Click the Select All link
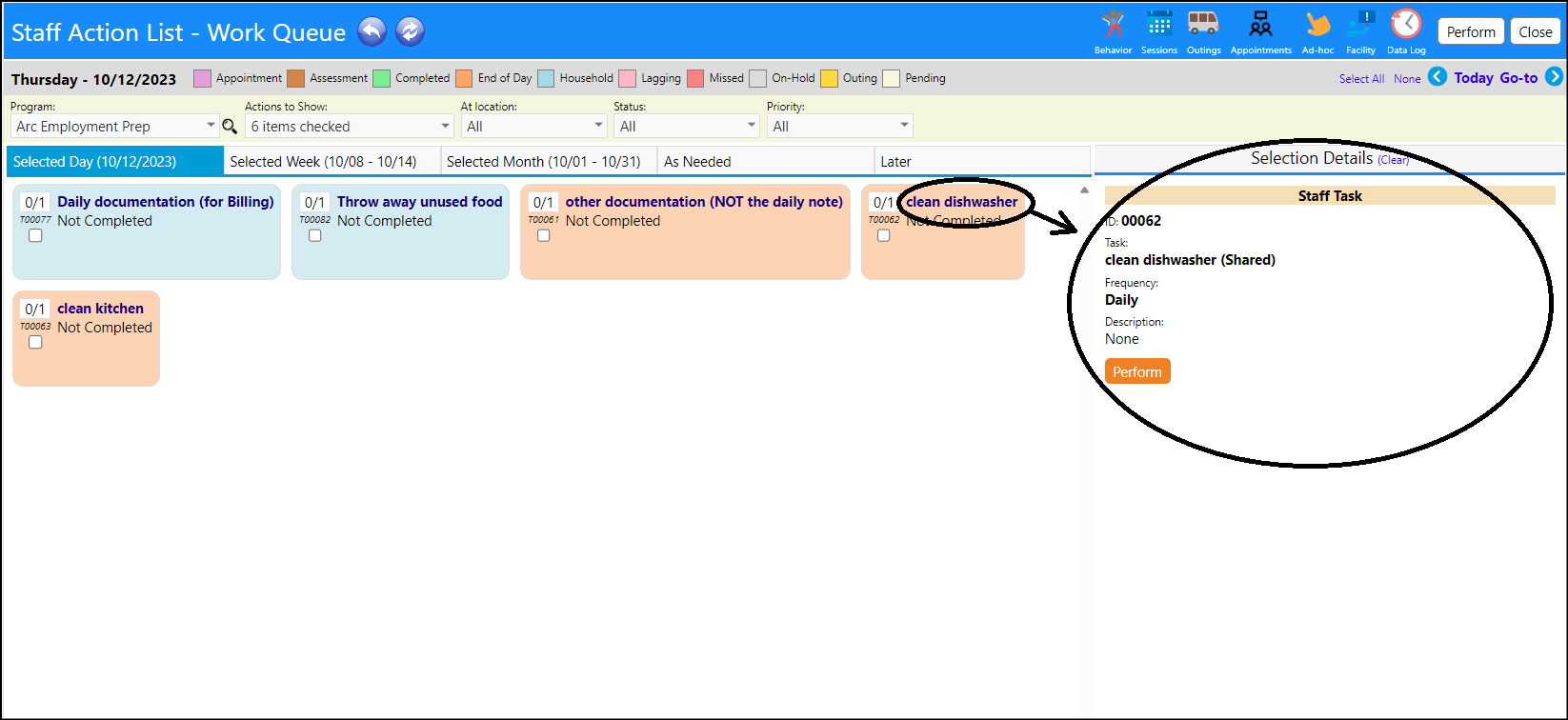This screenshot has width=1568, height=720. (x=1361, y=79)
